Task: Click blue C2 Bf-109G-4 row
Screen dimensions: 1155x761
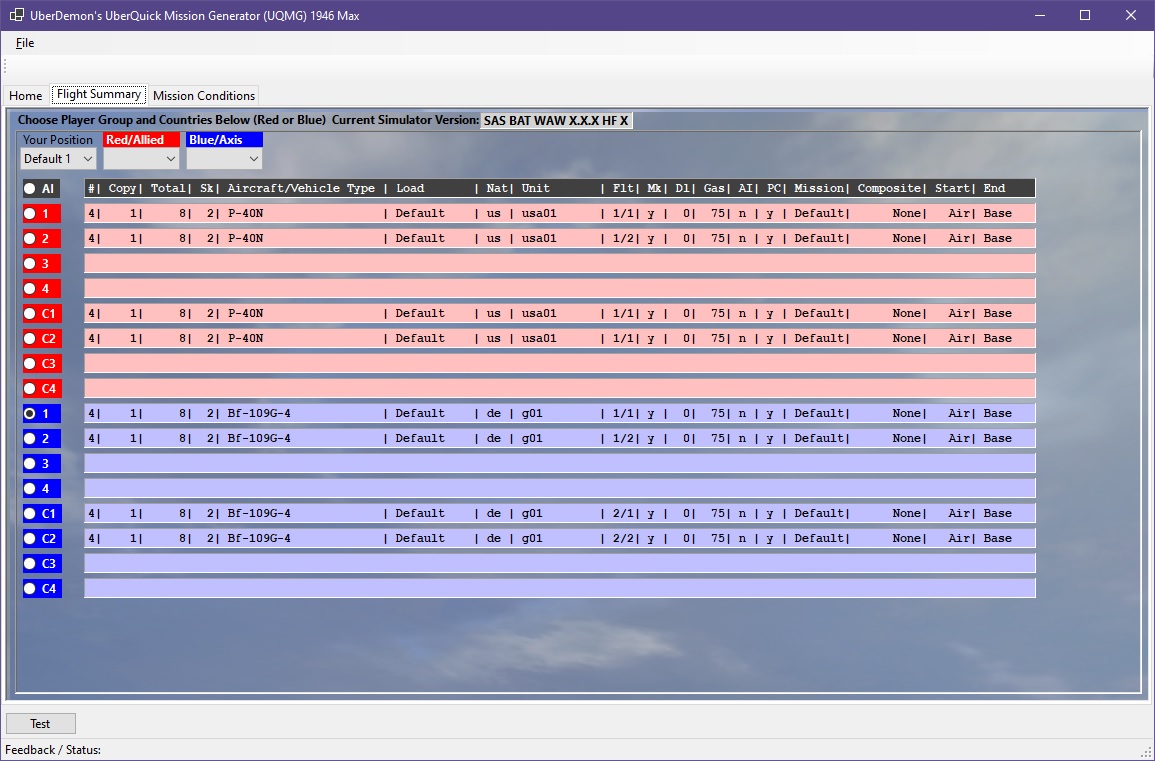Action: [x=560, y=539]
